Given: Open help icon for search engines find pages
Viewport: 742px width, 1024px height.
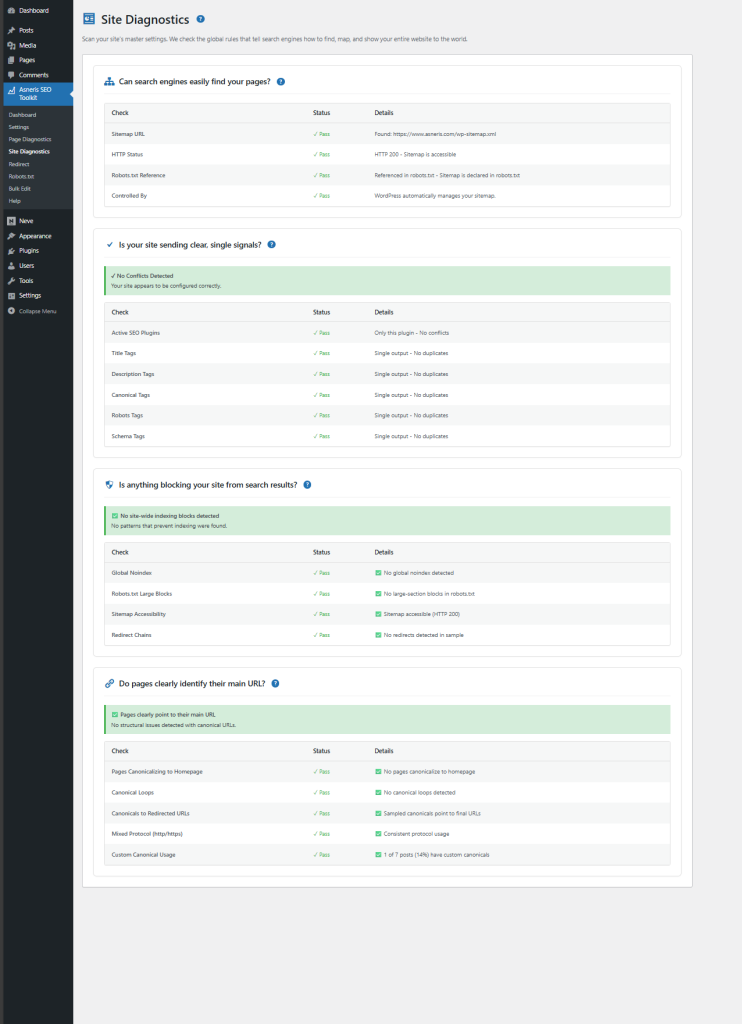Looking at the screenshot, I should (281, 82).
